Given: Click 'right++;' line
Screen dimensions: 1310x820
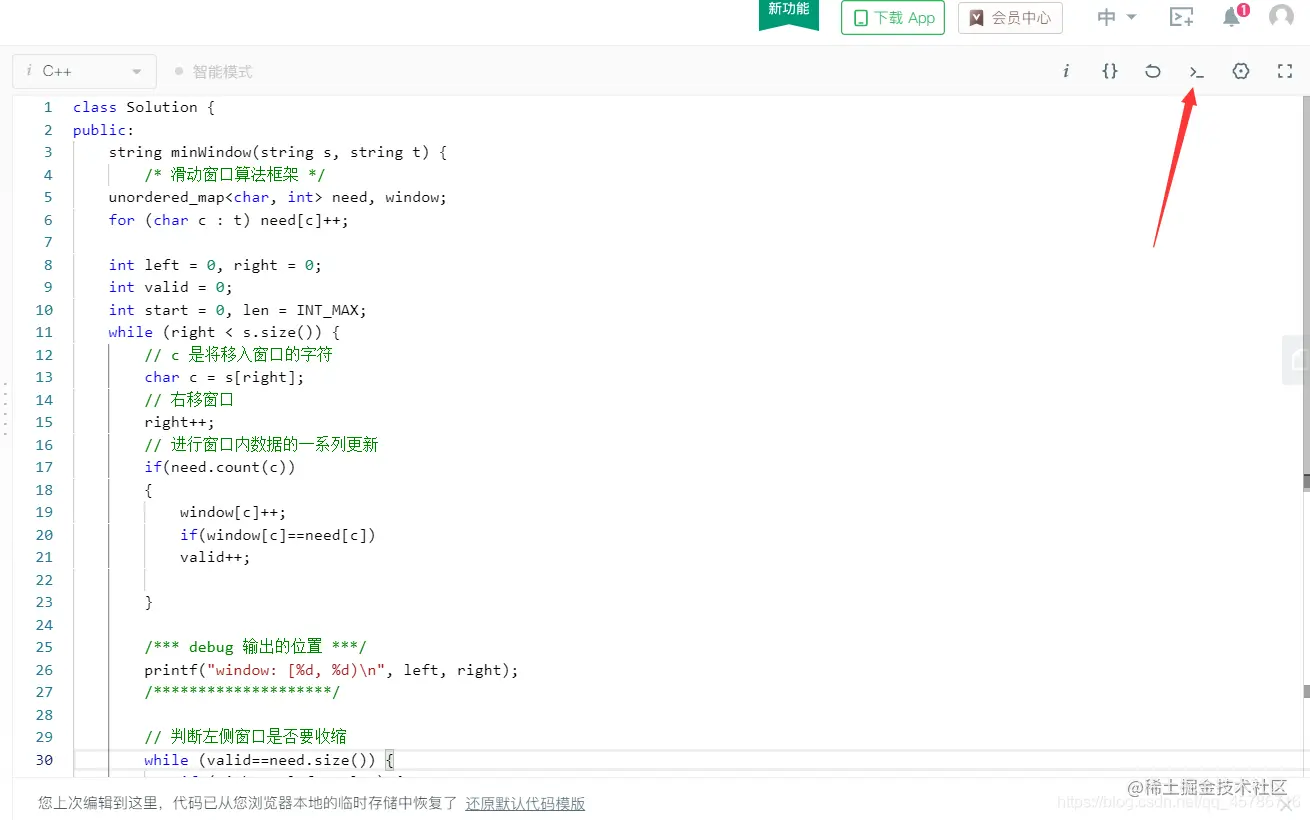Looking at the screenshot, I should pyautogui.click(x=179, y=422).
